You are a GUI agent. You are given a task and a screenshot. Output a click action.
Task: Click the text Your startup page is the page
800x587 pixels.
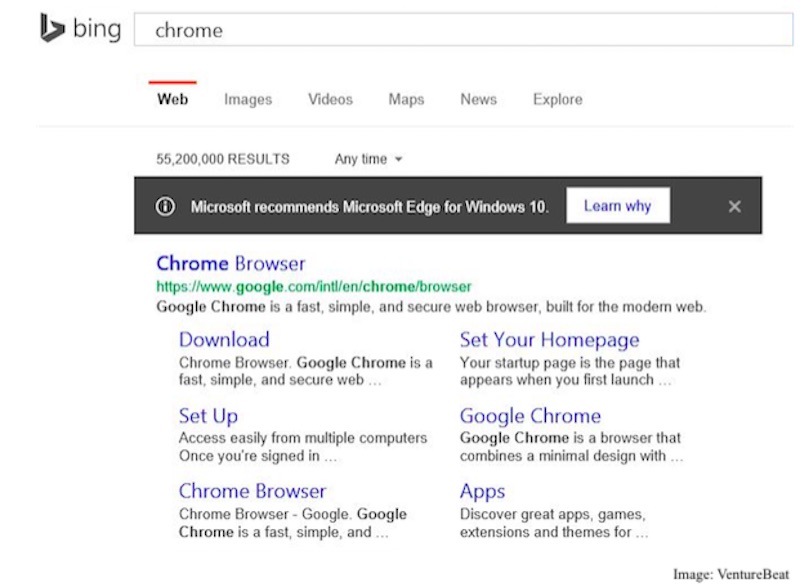point(570,363)
